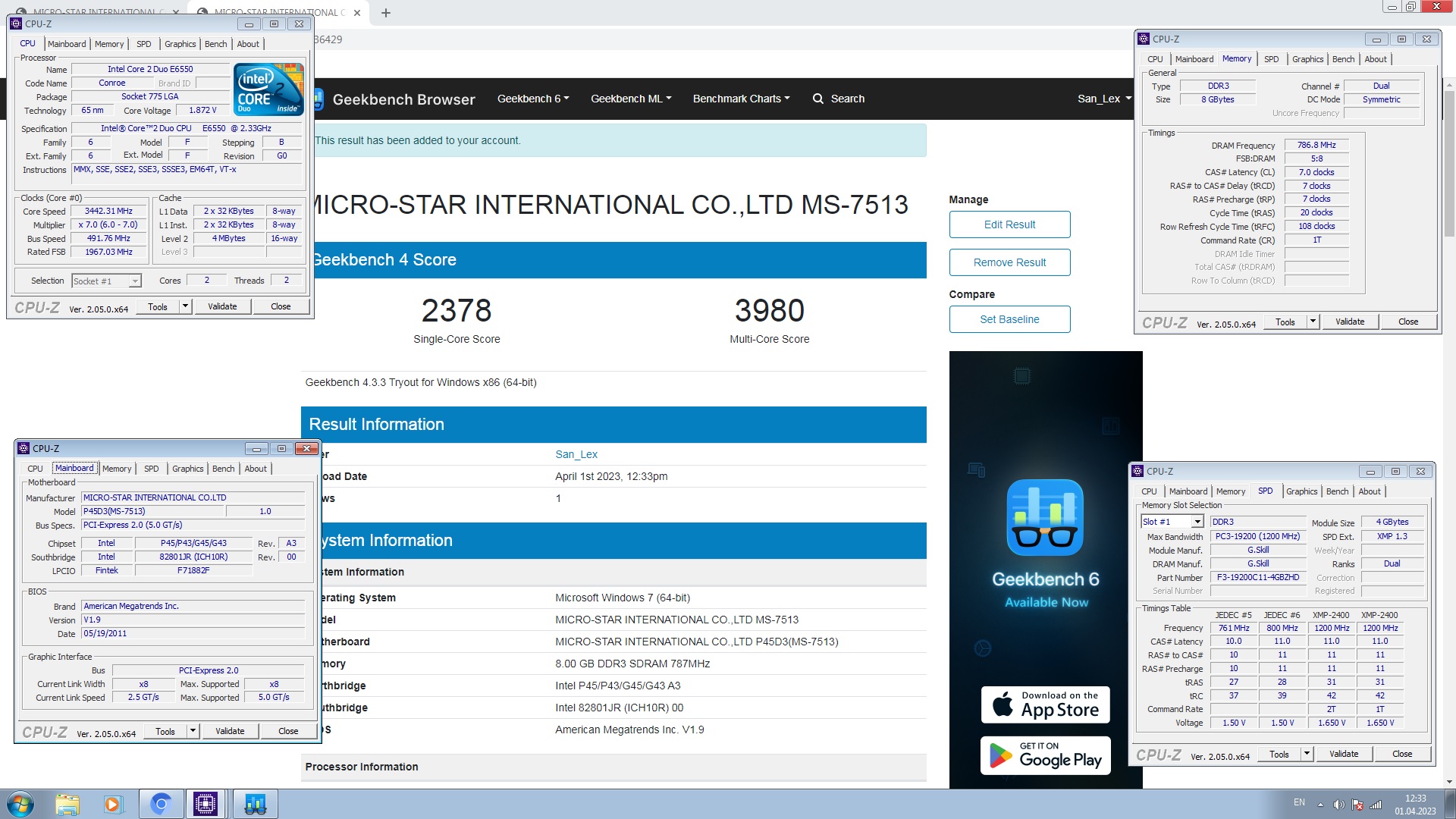This screenshot has width=1456, height=819.
Task: Click the Set Baseline button
Action: pos(1009,319)
